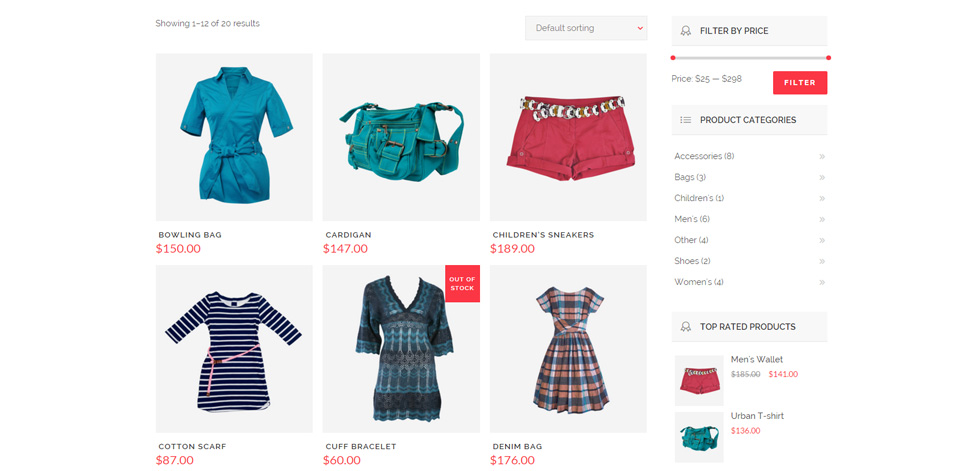Click the FILTER BY PRICE heading
The width and height of the screenshot is (980, 471).
734,31
